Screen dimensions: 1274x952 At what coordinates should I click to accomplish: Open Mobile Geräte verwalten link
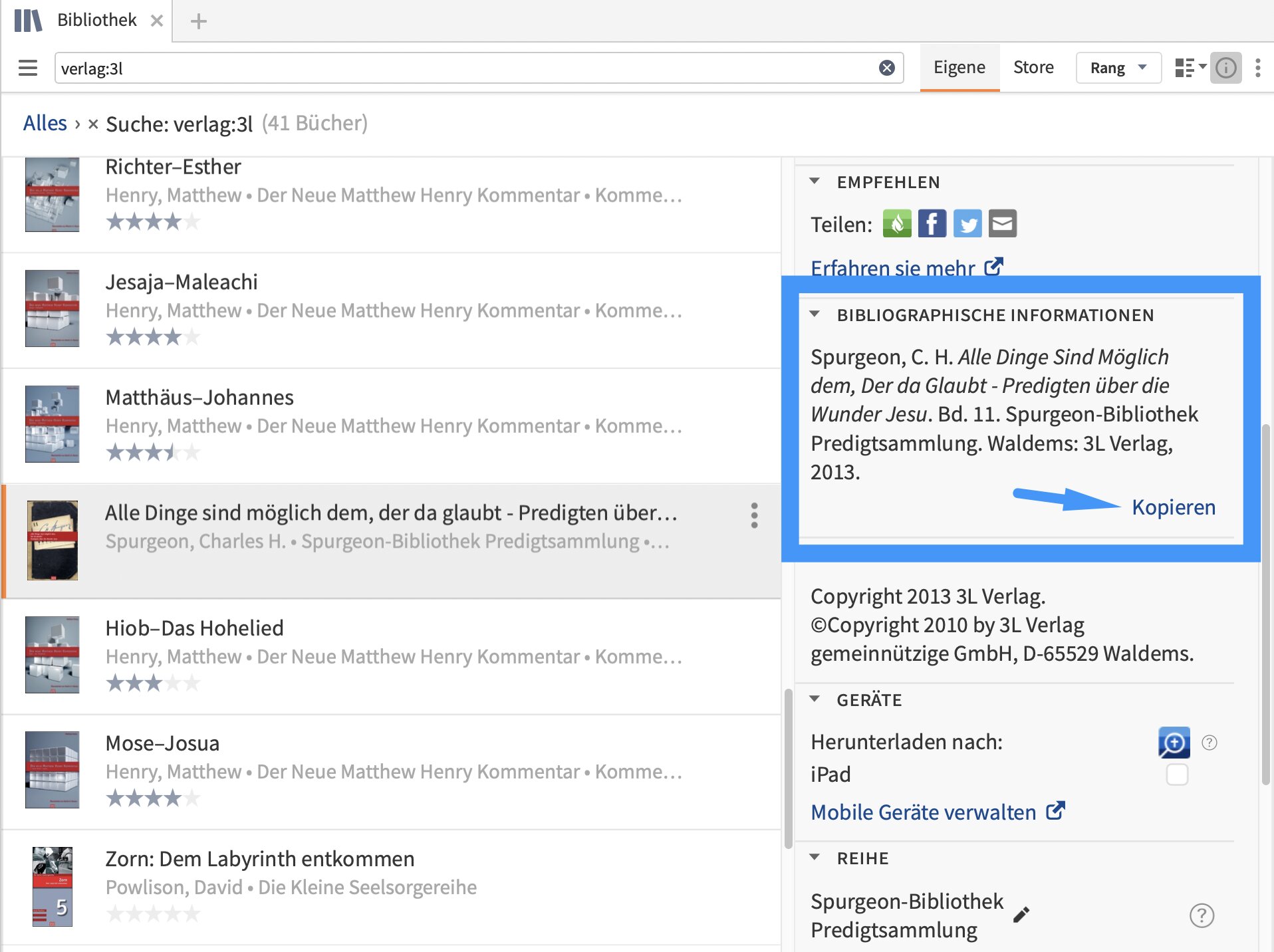pyautogui.click(x=938, y=812)
